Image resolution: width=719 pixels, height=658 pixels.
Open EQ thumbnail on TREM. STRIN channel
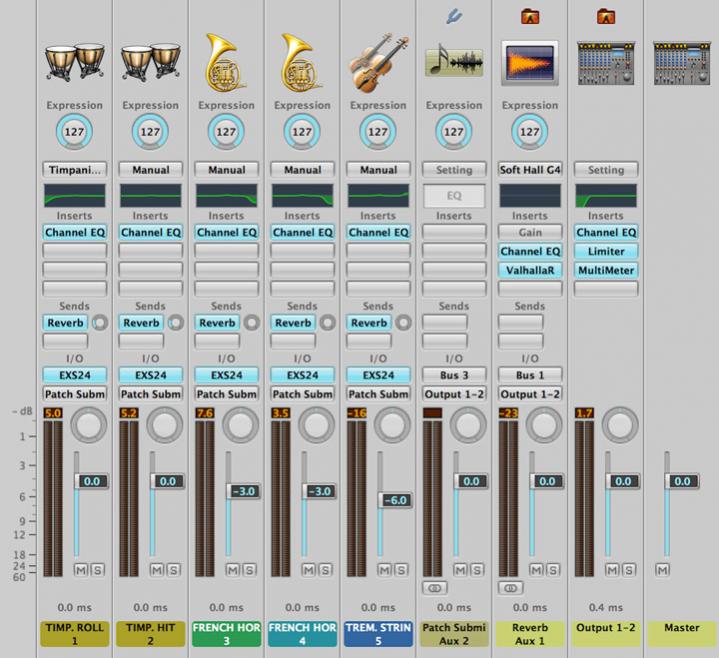[x=378, y=196]
